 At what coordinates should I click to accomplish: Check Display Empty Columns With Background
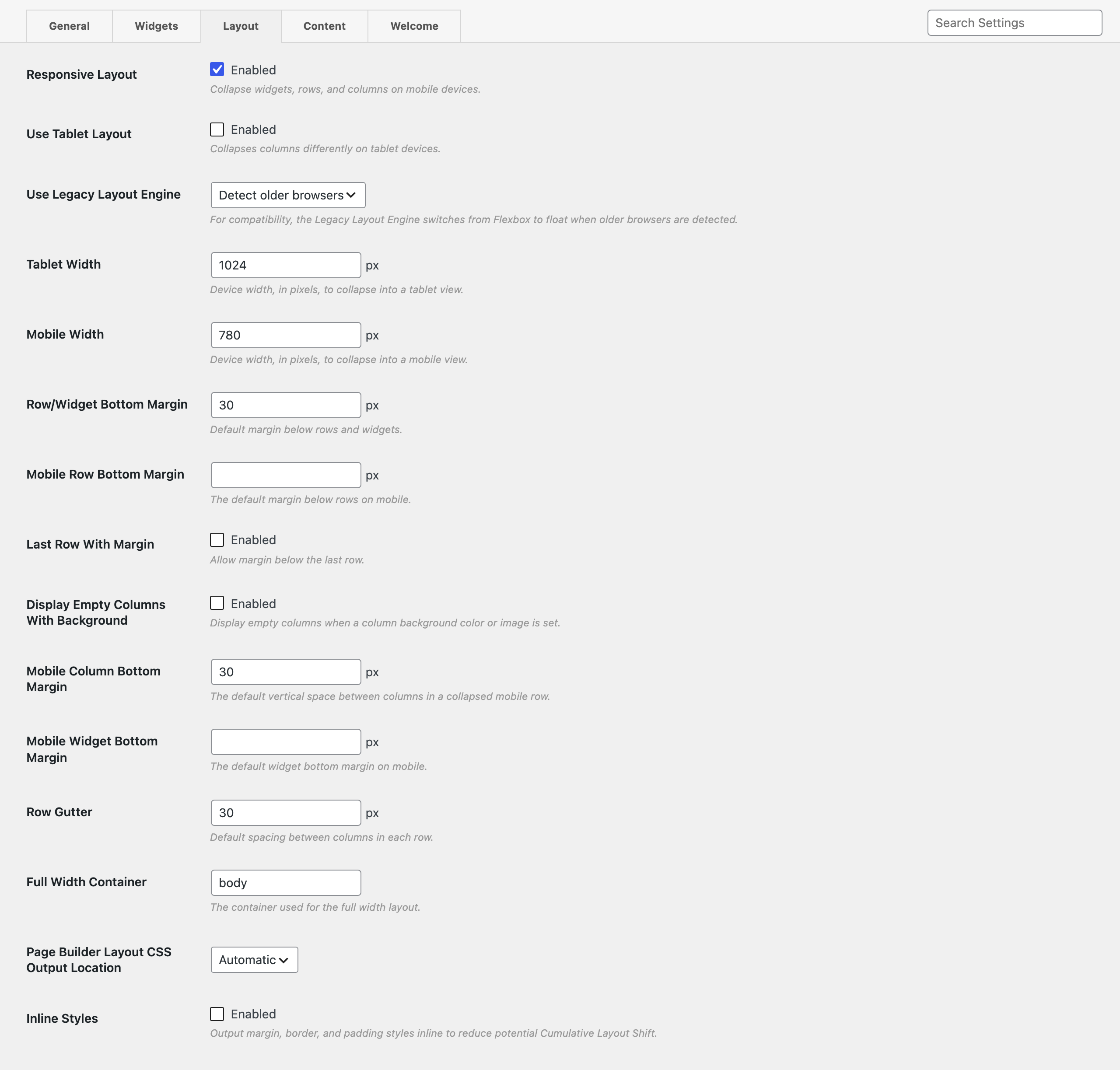[x=217, y=603]
